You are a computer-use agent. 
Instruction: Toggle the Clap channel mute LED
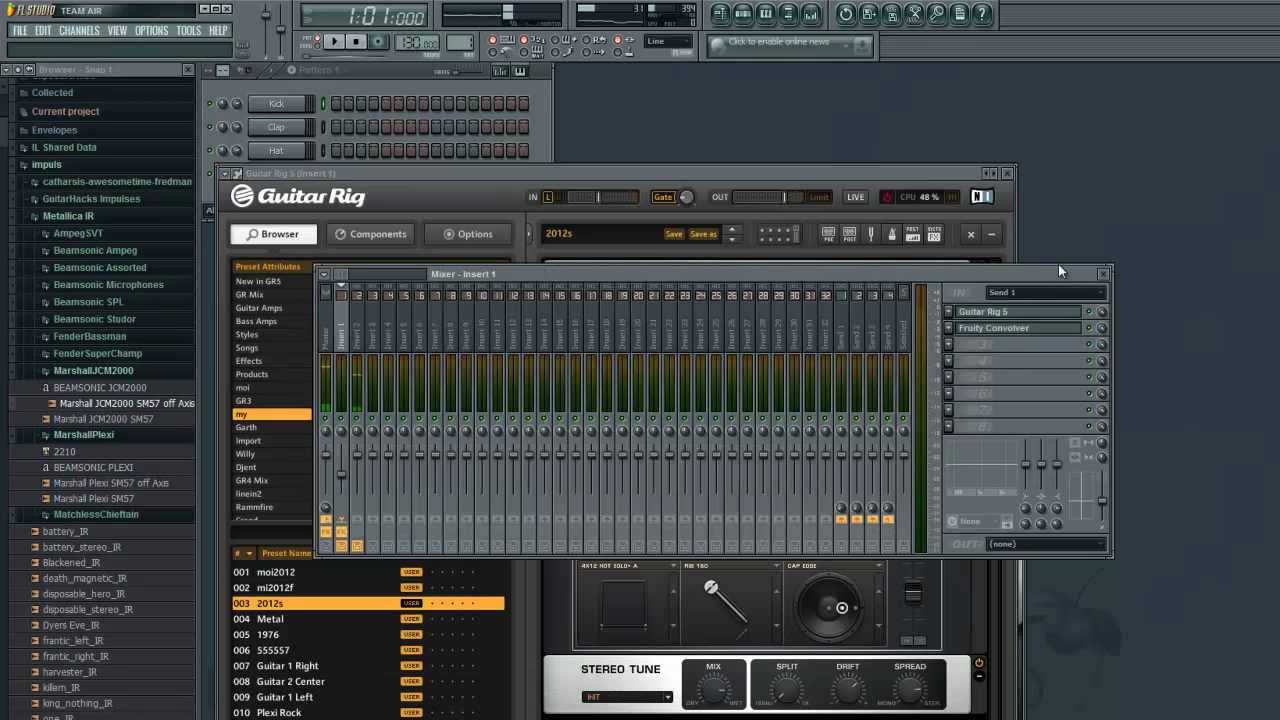210,127
